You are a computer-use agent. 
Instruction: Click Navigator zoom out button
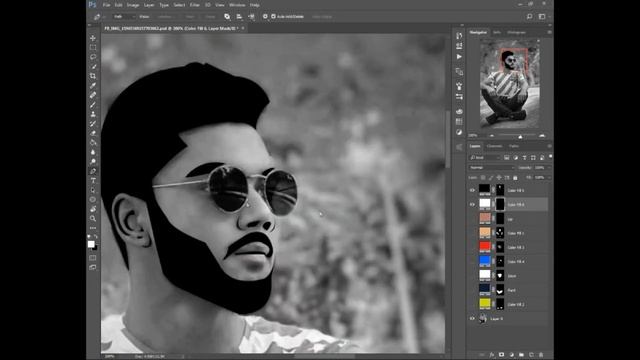pos(491,136)
